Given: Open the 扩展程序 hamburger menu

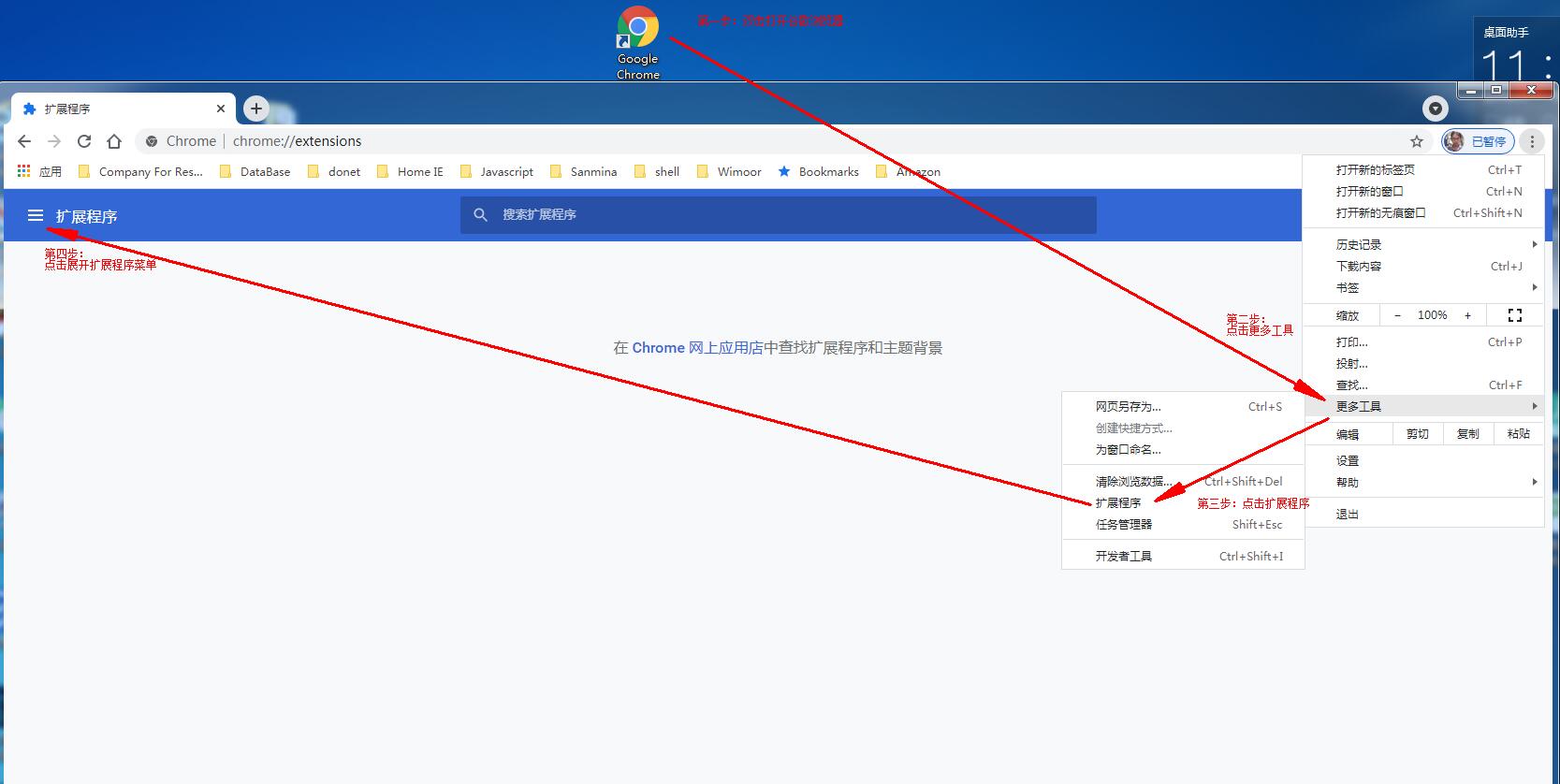Looking at the screenshot, I should 36,216.
